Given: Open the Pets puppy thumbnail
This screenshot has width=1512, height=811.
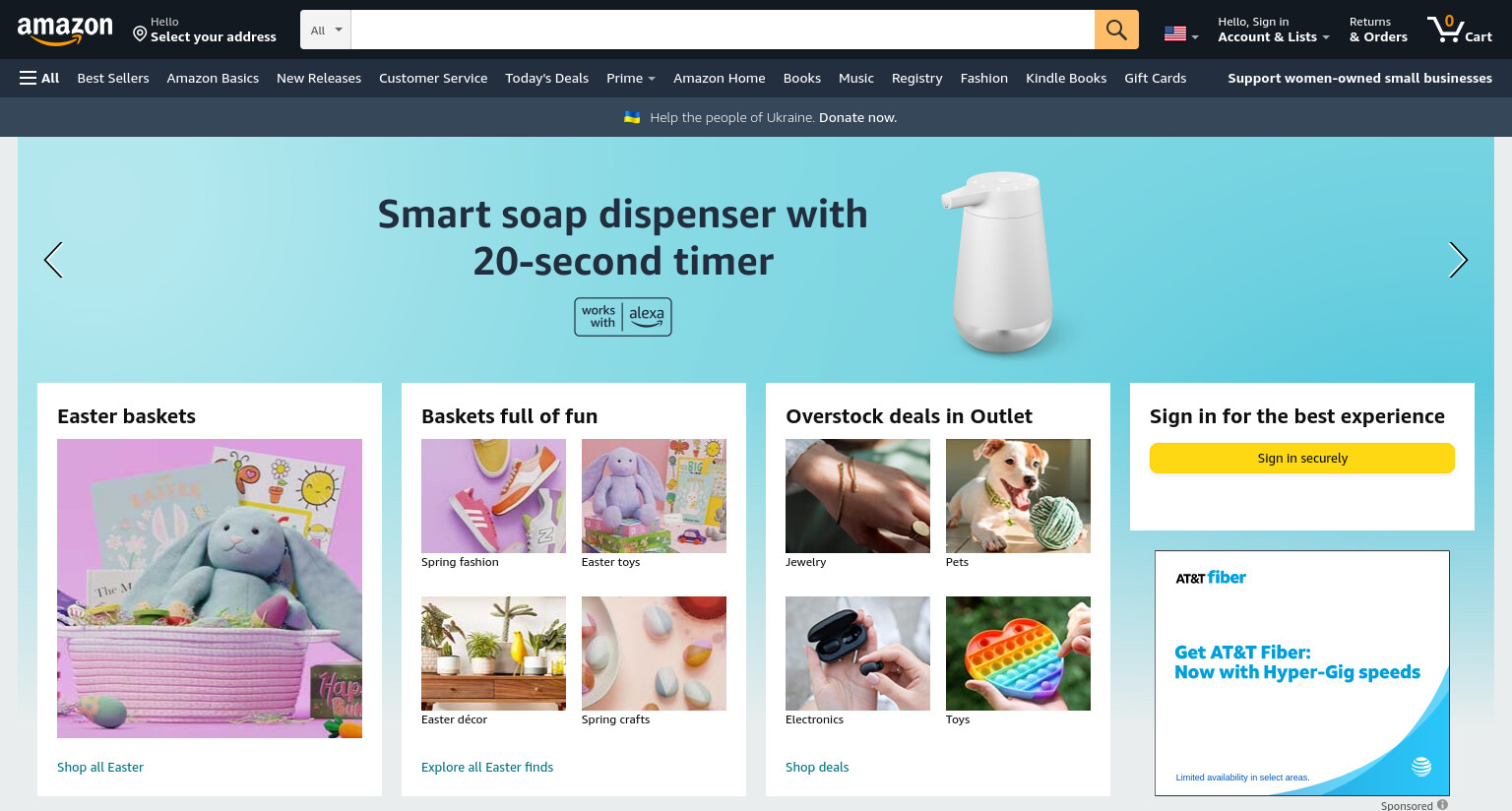Looking at the screenshot, I should 1018,496.
